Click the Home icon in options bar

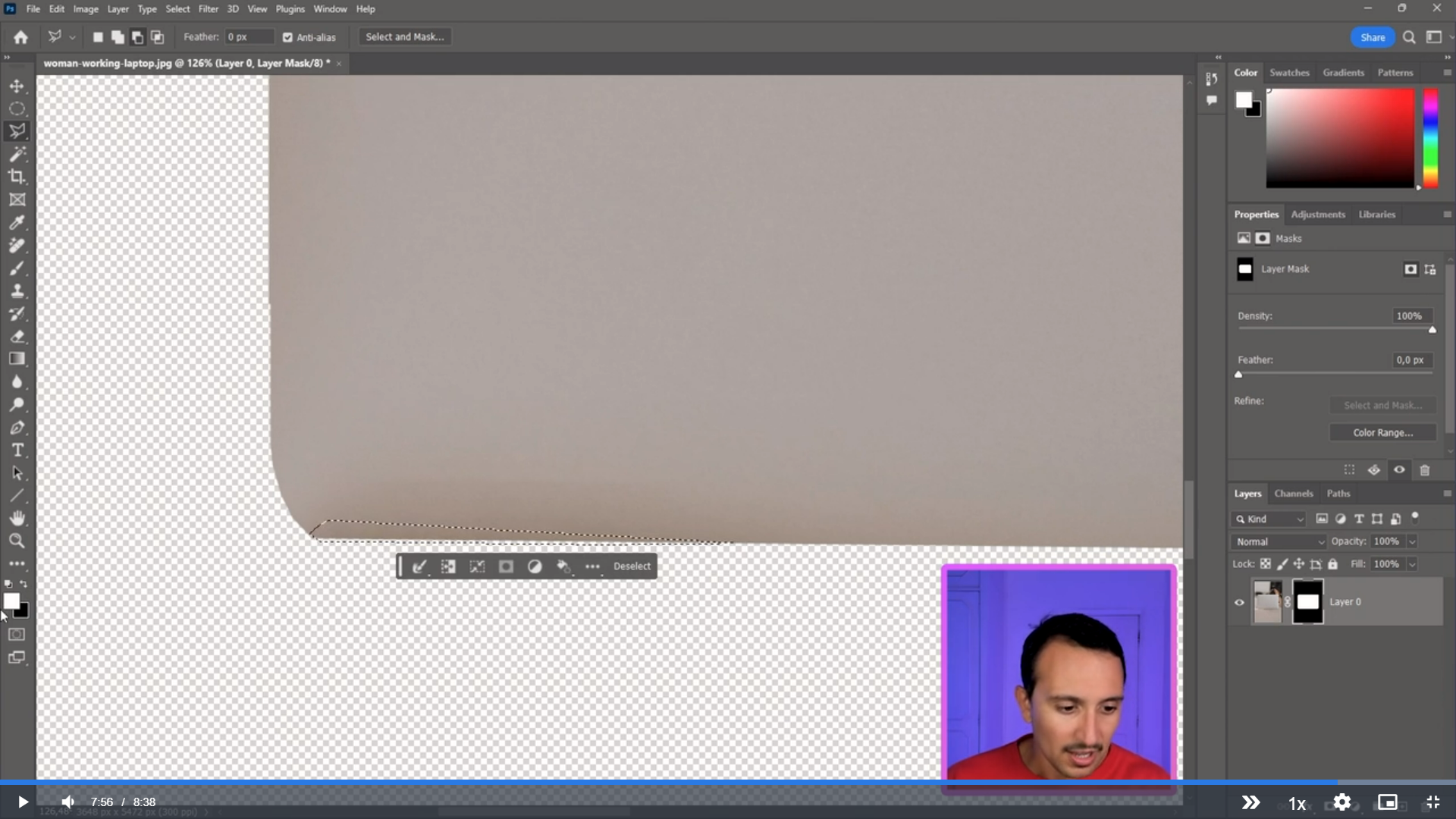pyautogui.click(x=20, y=37)
